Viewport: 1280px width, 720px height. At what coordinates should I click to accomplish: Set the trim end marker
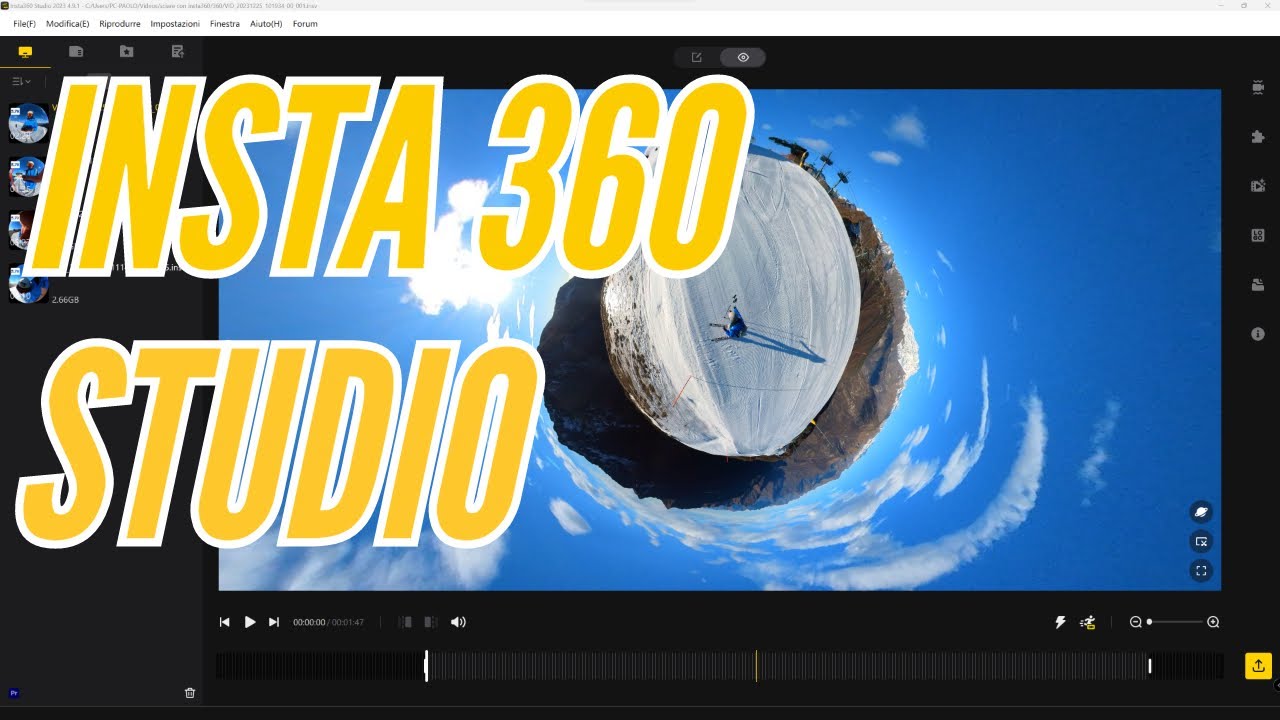click(430, 622)
